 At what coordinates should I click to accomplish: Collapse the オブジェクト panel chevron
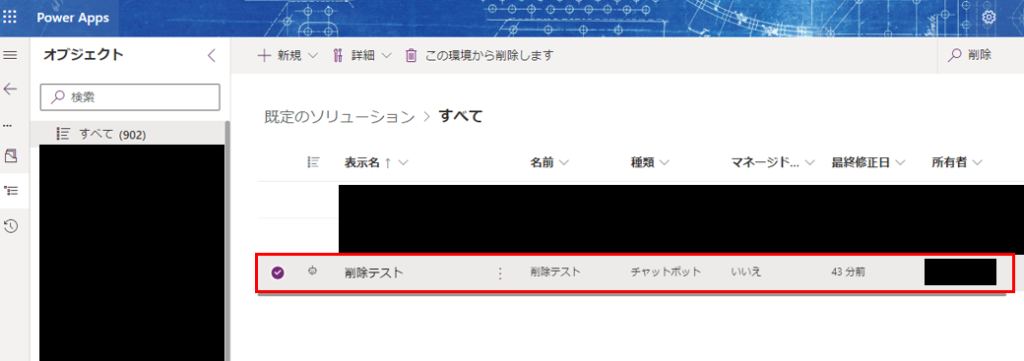coord(211,55)
